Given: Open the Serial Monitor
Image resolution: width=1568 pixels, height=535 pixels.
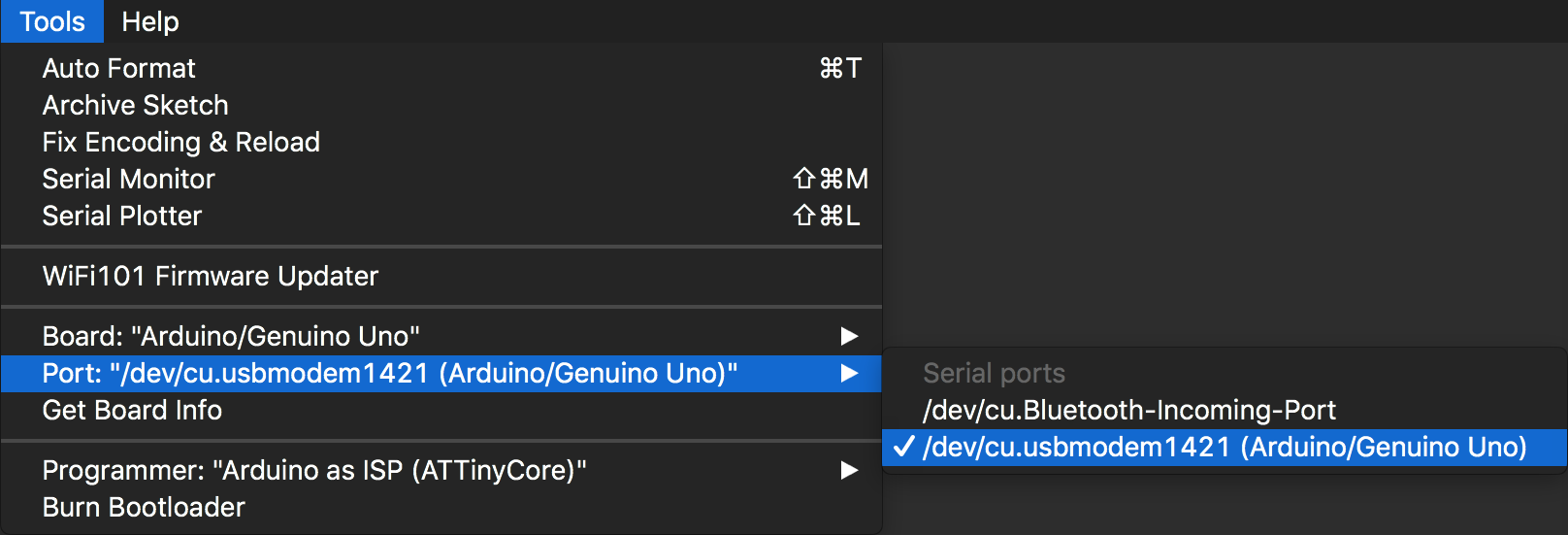Looking at the screenshot, I should point(129,179).
